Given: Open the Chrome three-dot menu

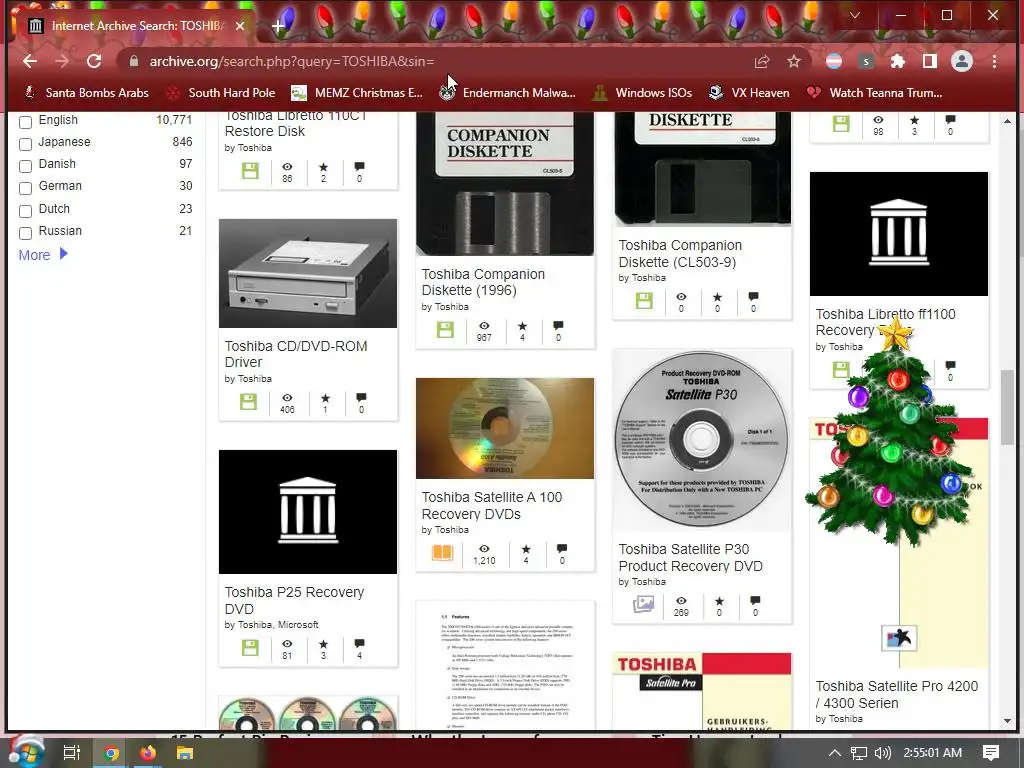Looking at the screenshot, I should point(994,61).
